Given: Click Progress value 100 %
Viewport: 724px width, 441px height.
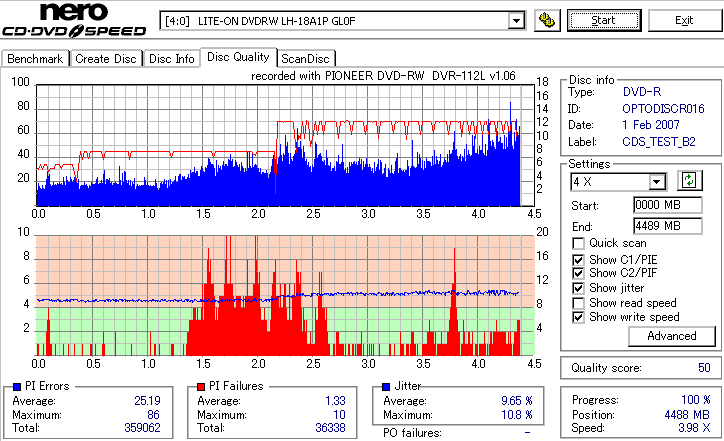Looking at the screenshot, I should pos(696,400).
